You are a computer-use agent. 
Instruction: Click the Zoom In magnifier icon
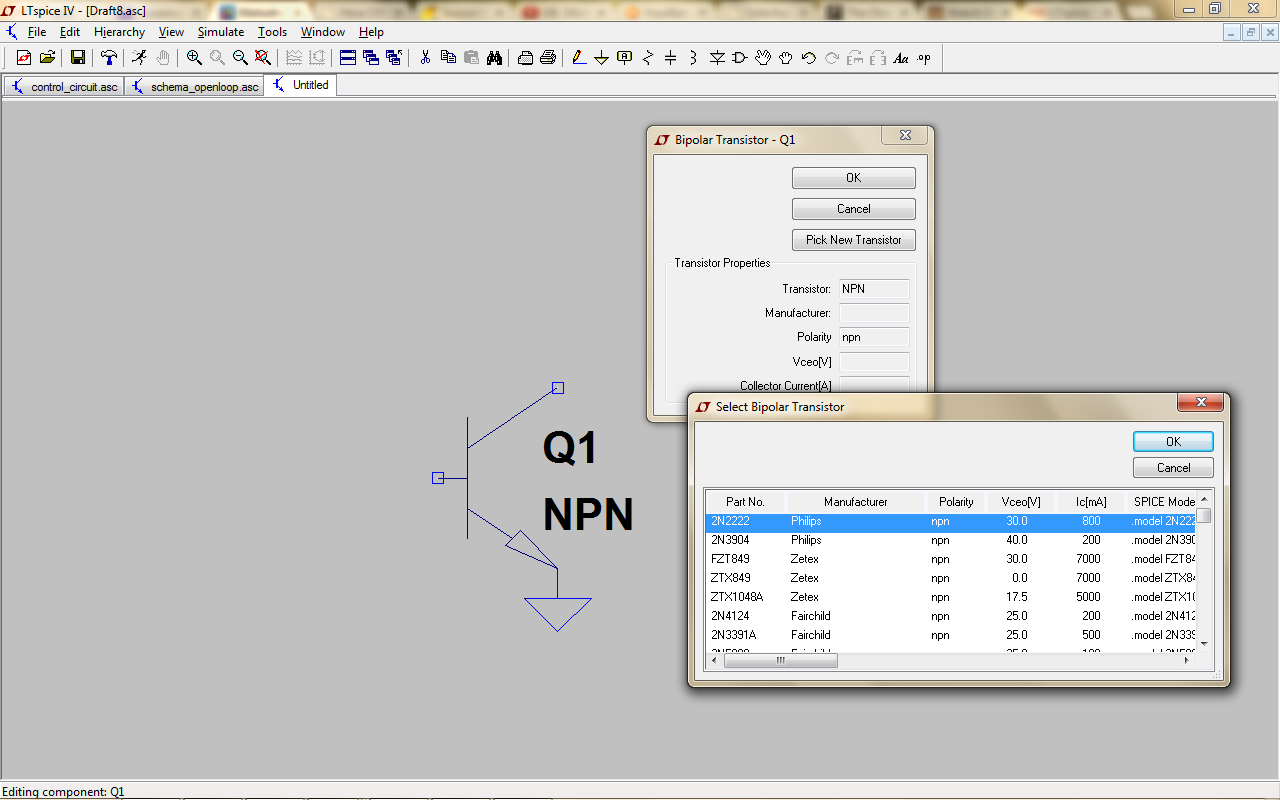[x=194, y=58]
